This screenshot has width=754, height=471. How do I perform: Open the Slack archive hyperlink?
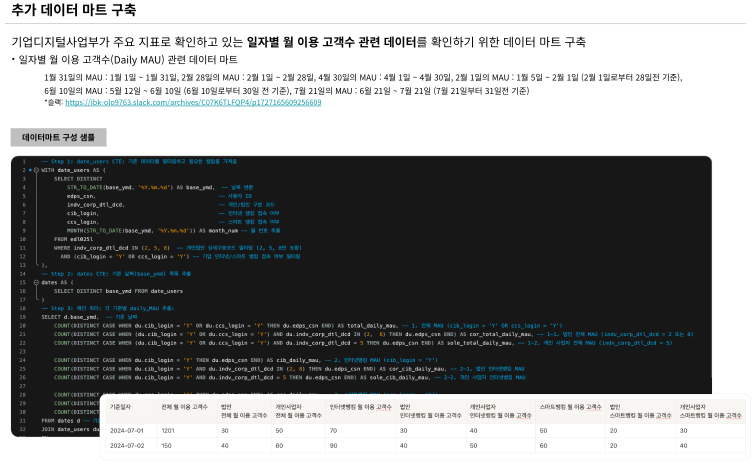[x=193, y=102]
